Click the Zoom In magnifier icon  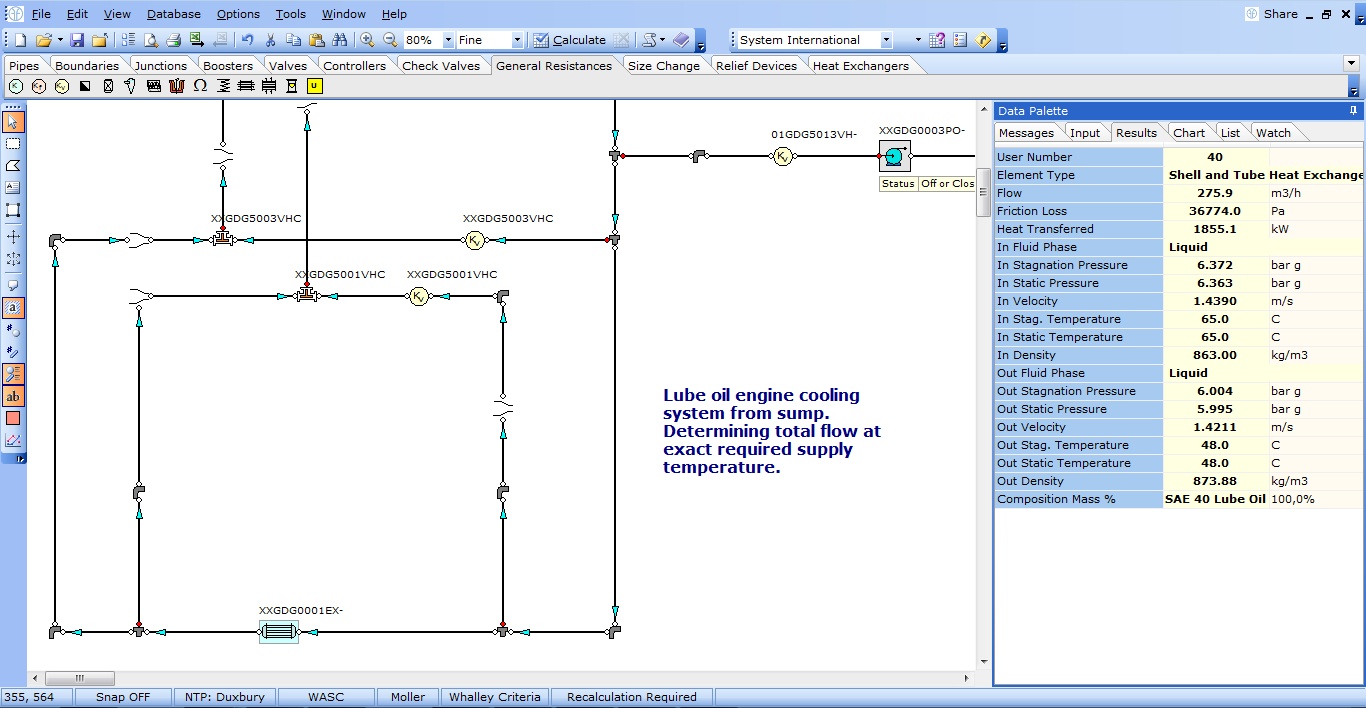point(367,40)
